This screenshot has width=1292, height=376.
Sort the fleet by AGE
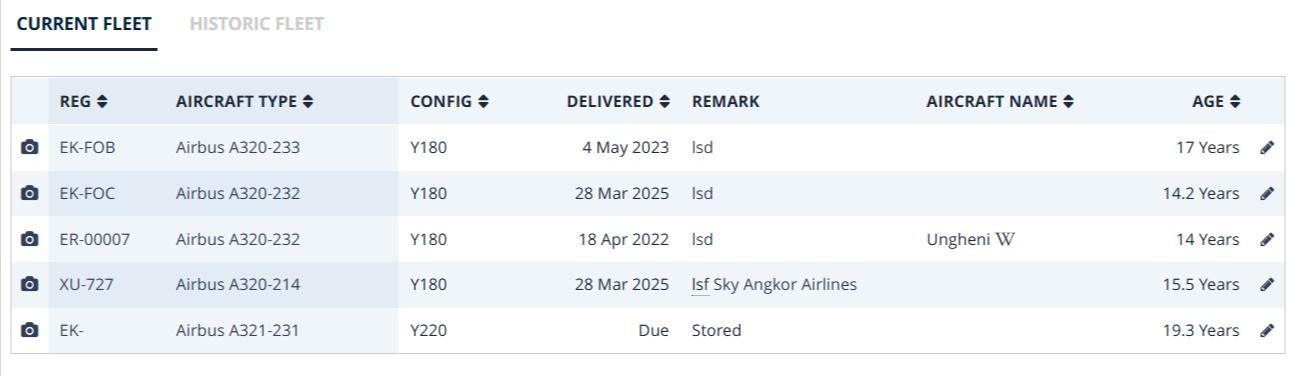pos(1216,102)
